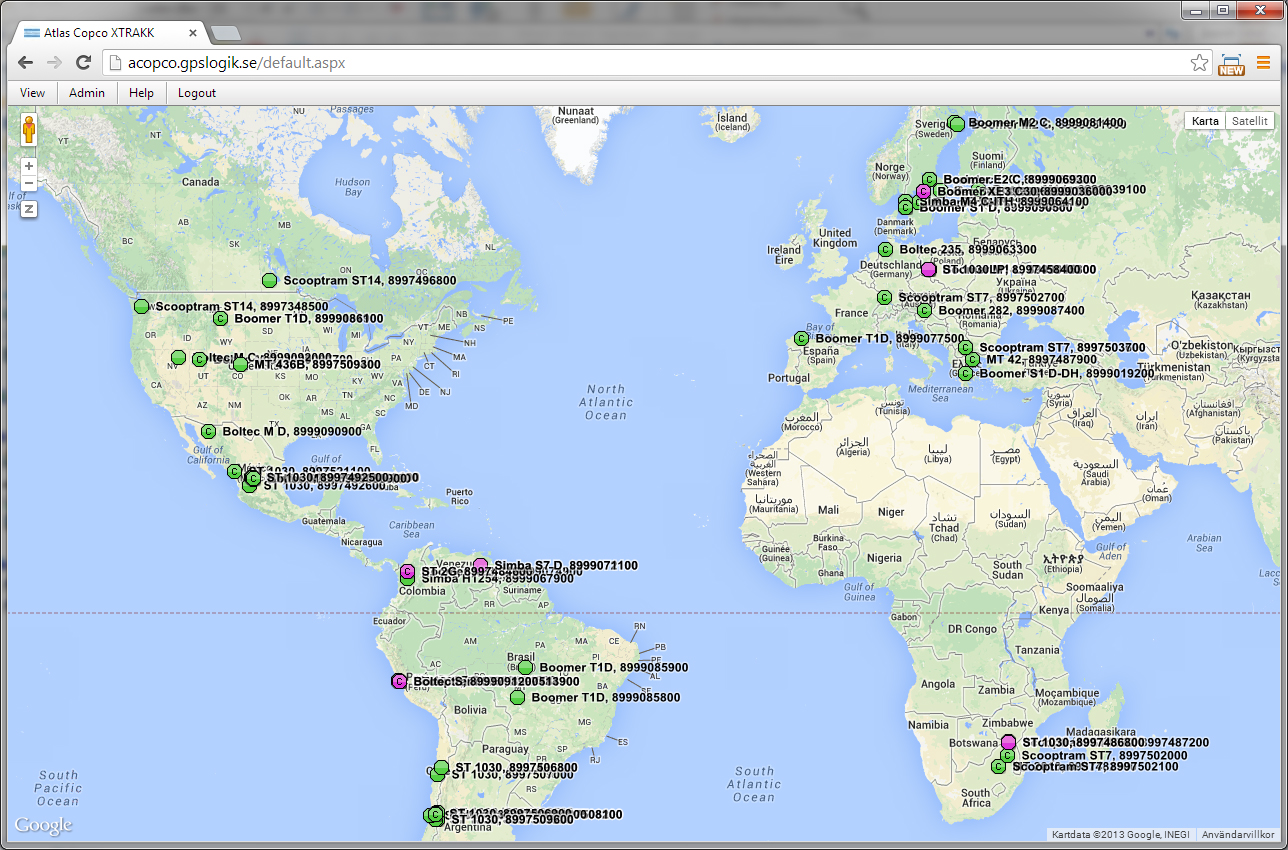
Task: Switch map to Karta view
Action: tap(1205, 121)
